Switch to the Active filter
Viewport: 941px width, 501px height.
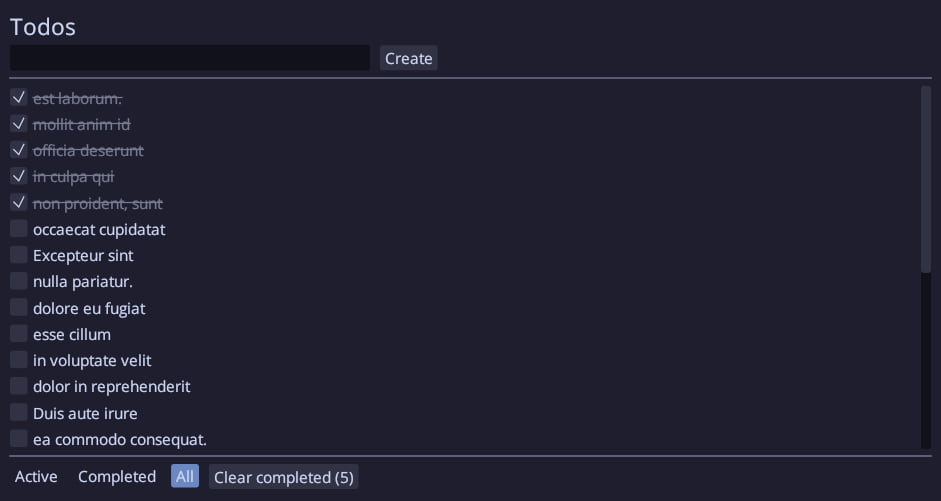[36, 476]
